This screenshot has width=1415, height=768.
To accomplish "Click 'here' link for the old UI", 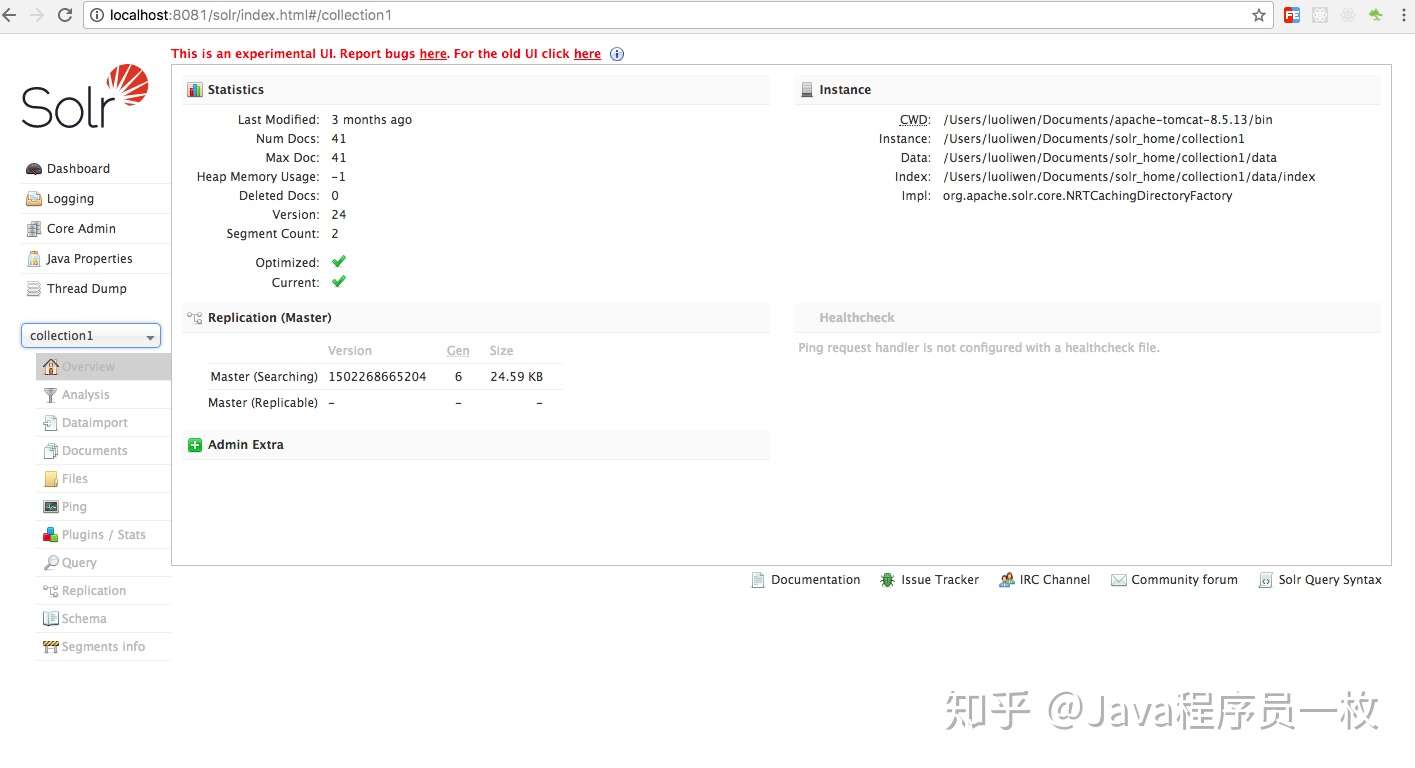I will pyautogui.click(x=587, y=54).
